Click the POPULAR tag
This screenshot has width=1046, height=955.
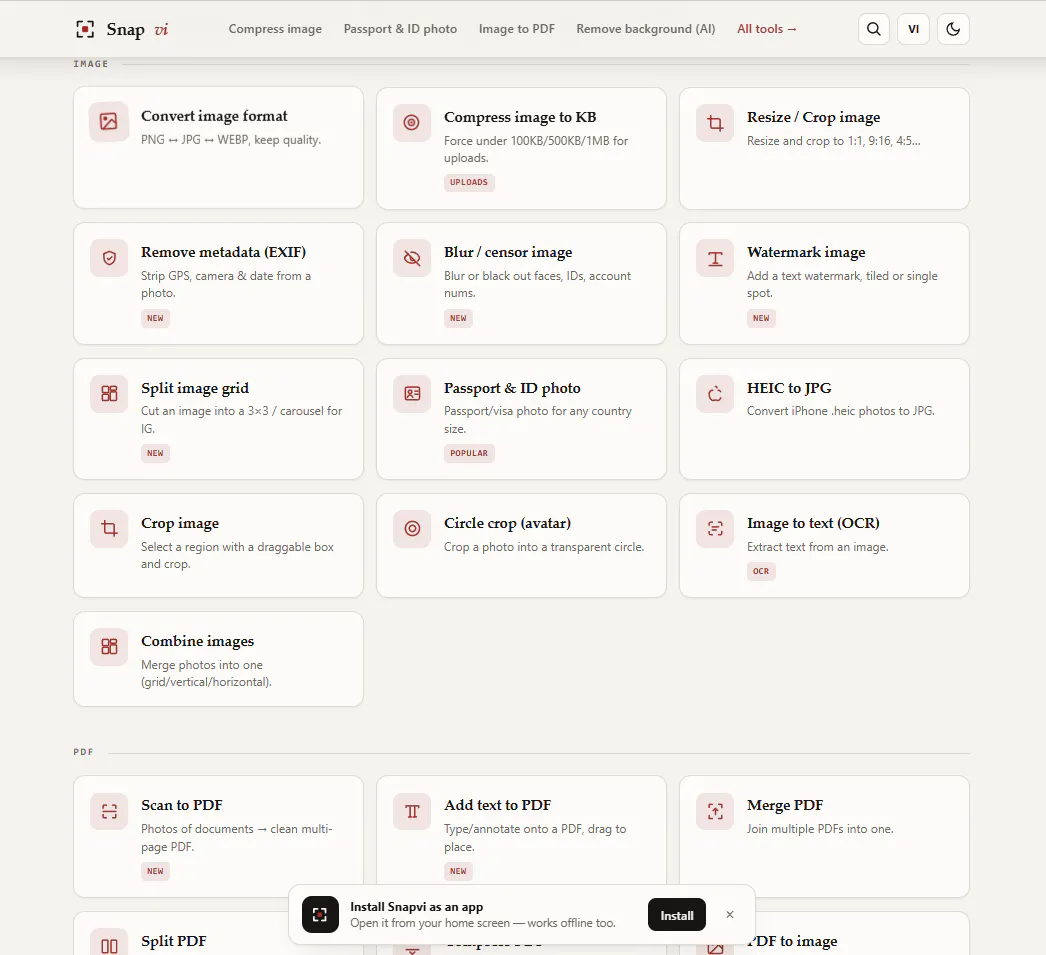pyautogui.click(x=469, y=453)
